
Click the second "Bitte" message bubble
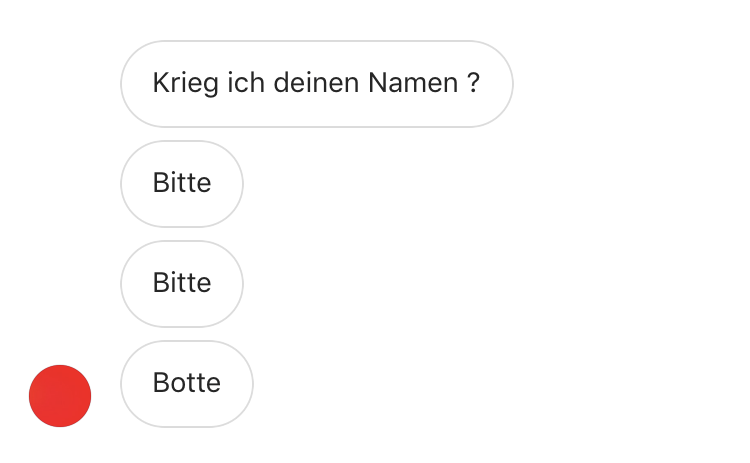[182, 284]
